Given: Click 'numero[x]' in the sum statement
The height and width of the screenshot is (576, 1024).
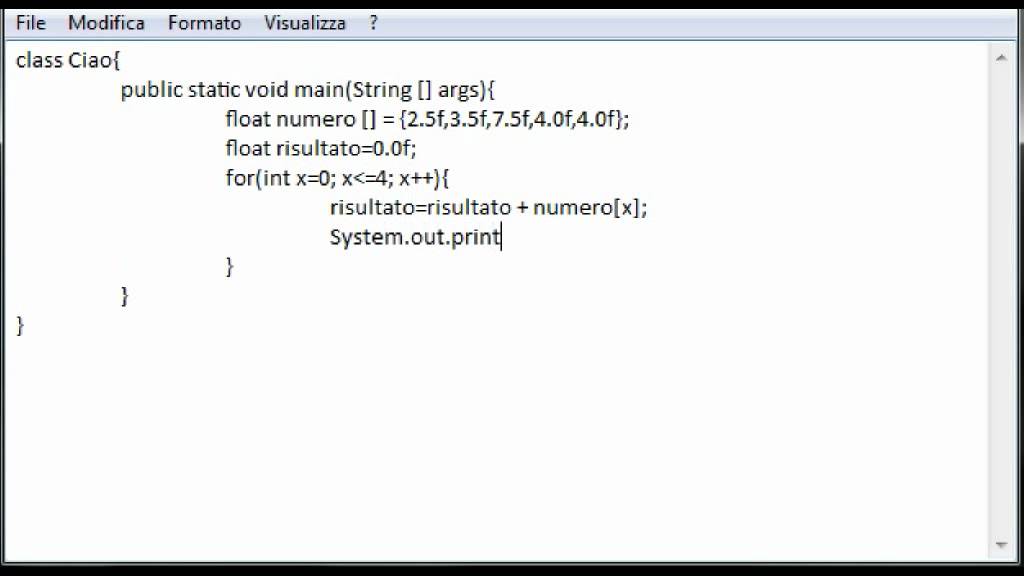Looking at the screenshot, I should click(588, 208).
